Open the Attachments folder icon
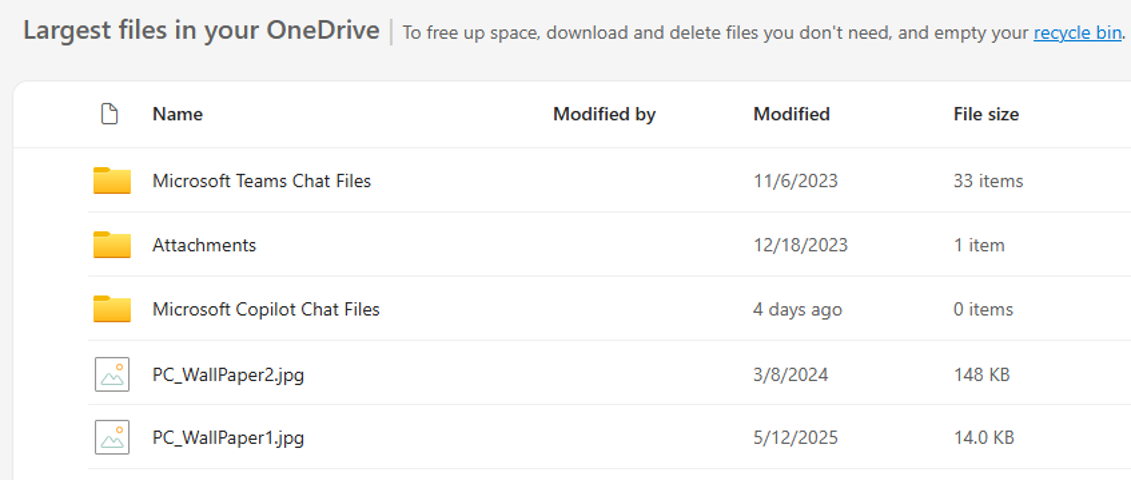Image resolution: width=1131 pixels, height=480 pixels. pyautogui.click(x=112, y=245)
